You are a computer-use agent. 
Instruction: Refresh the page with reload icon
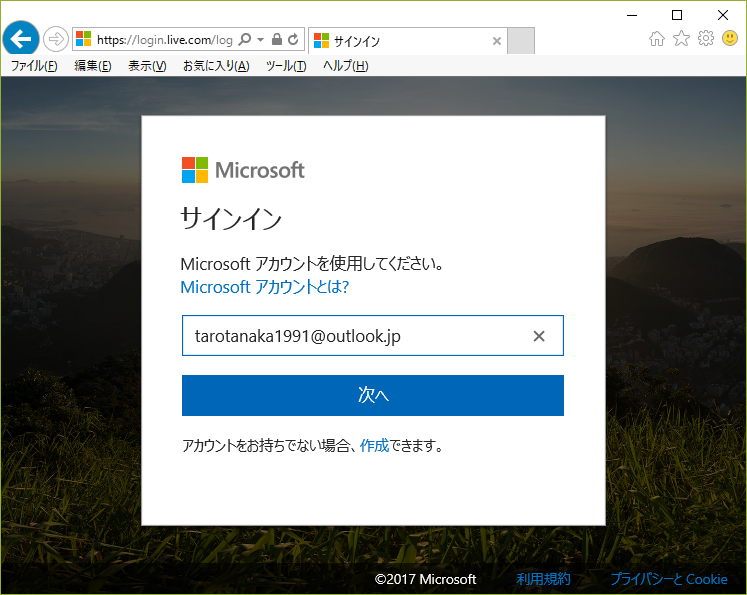[293, 39]
